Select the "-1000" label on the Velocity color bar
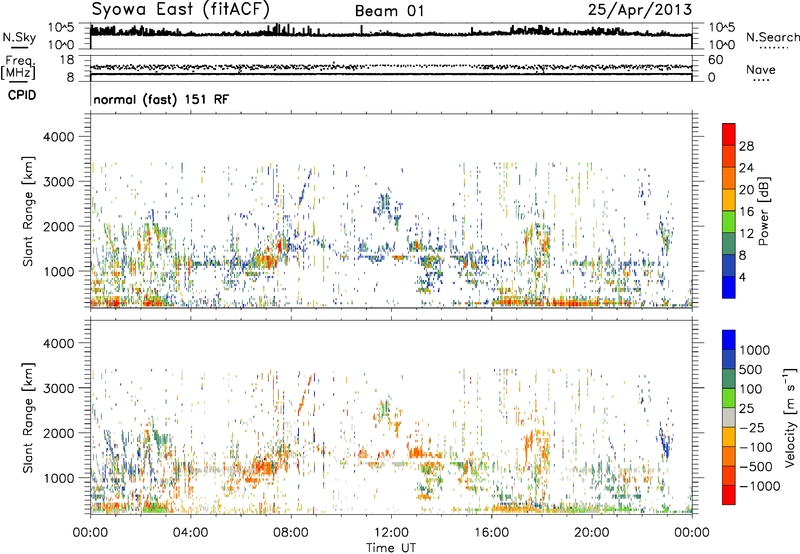 [760, 486]
